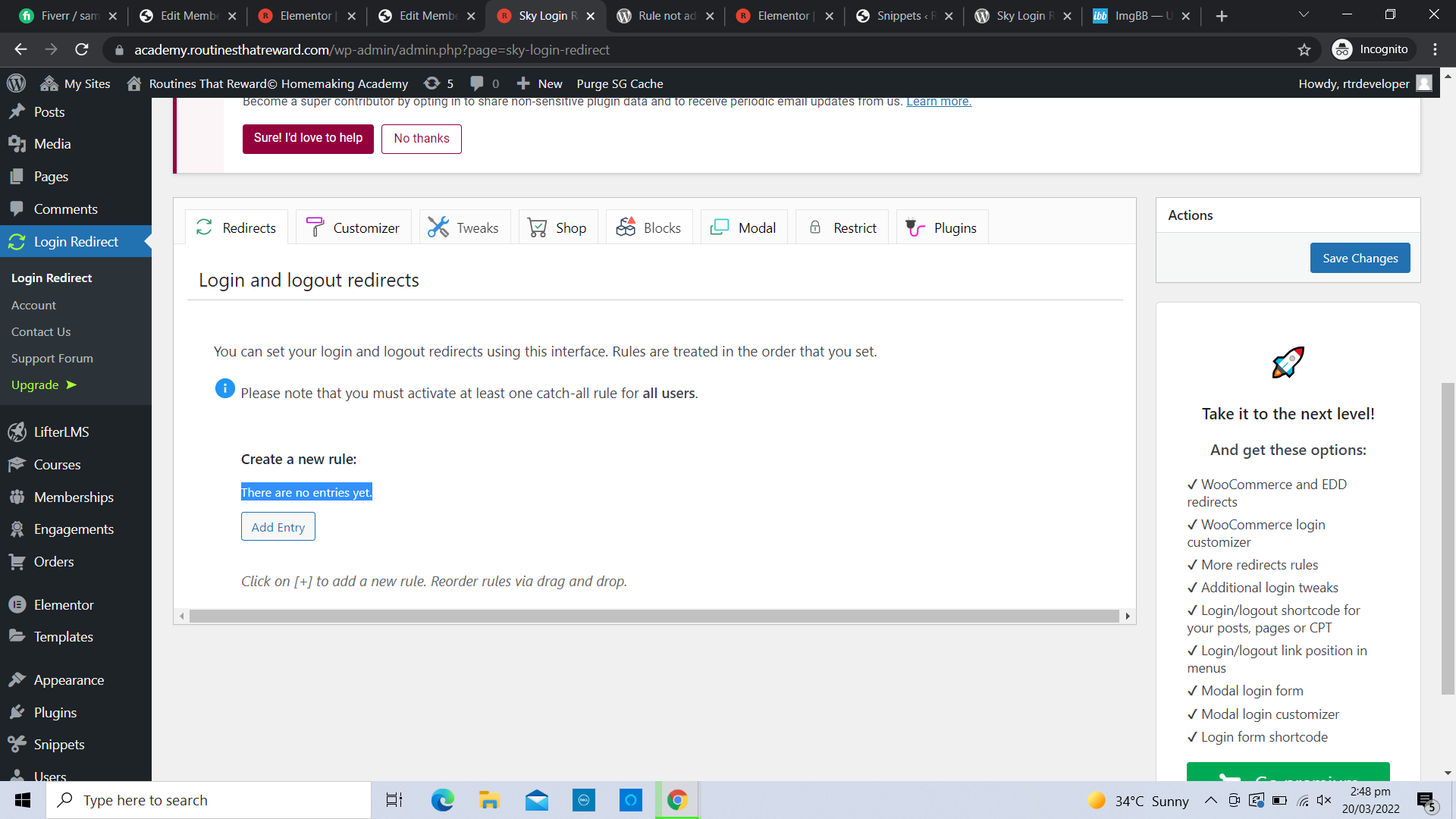Open Chrome three-dot menu
Screen dimensions: 1456x819
click(x=1435, y=50)
